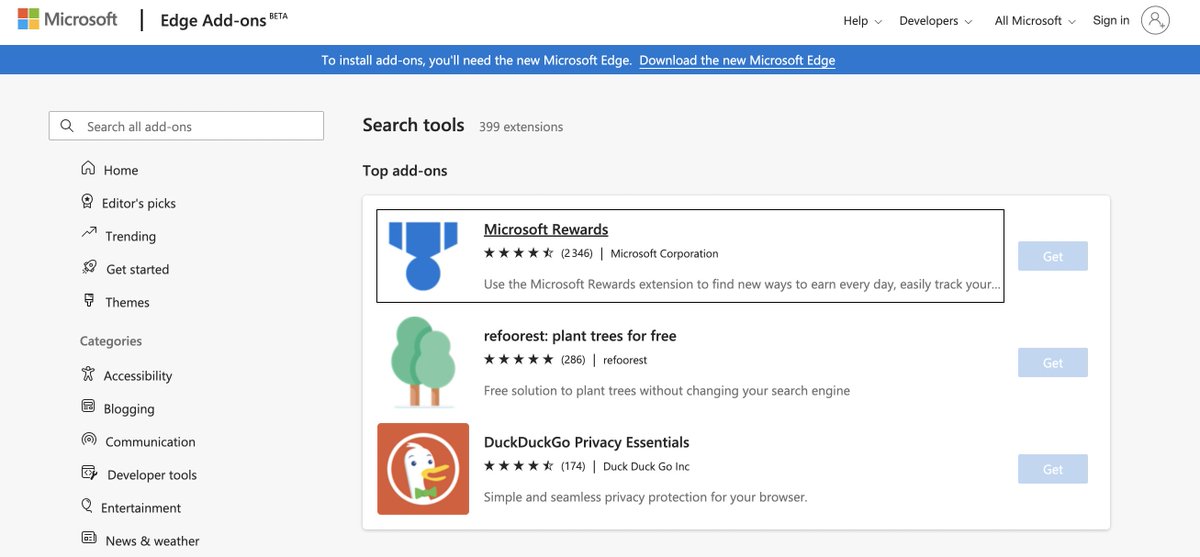This screenshot has width=1200, height=557.
Task: Open the All Microsoft dropdown
Action: click(x=1035, y=21)
